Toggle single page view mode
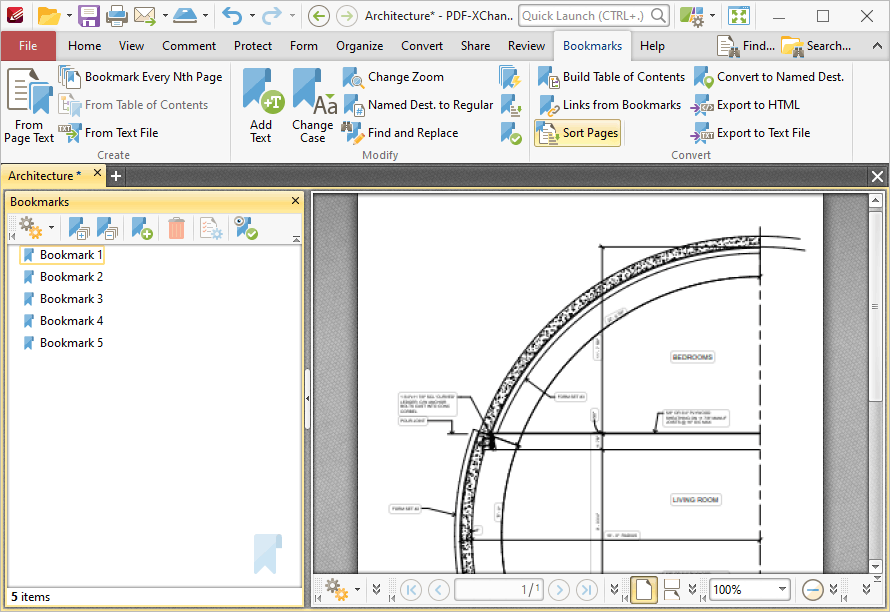Screen dimensions: 890x612 (644, 590)
